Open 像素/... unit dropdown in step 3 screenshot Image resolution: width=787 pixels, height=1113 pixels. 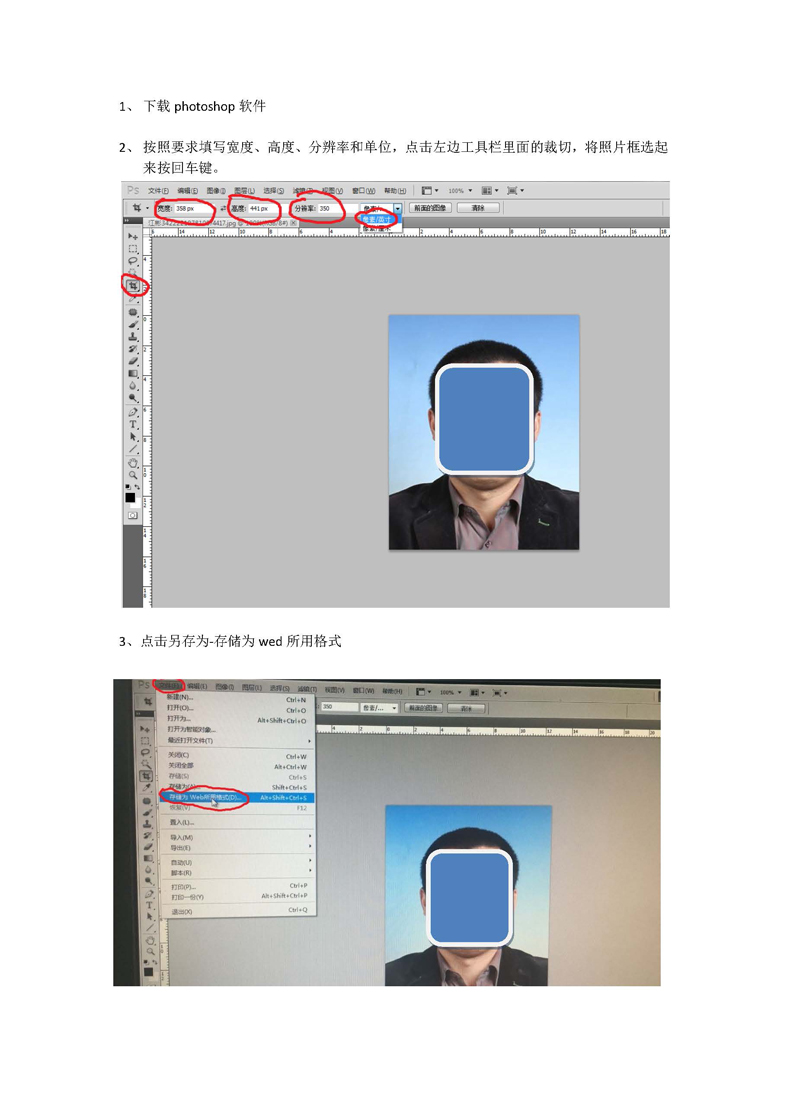379,708
